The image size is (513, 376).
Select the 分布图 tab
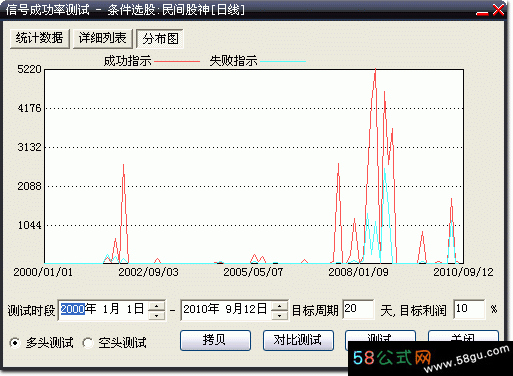click(x=160, y=39)
